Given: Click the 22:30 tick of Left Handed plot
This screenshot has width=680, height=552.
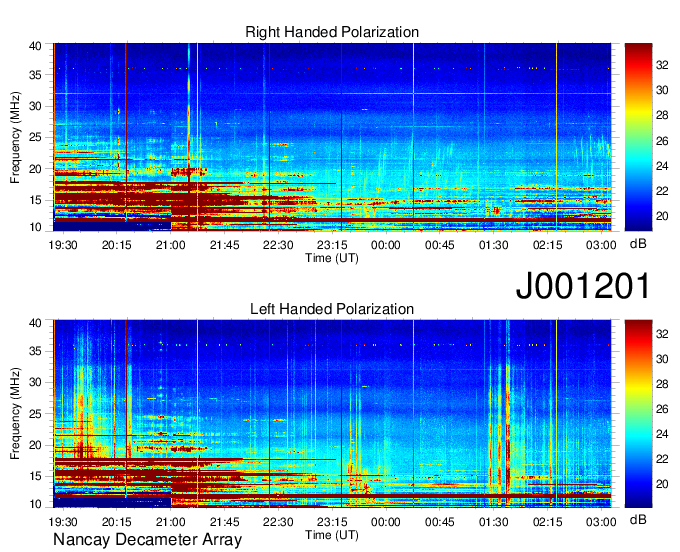Looking at the screenshot, I should (278, 522).
